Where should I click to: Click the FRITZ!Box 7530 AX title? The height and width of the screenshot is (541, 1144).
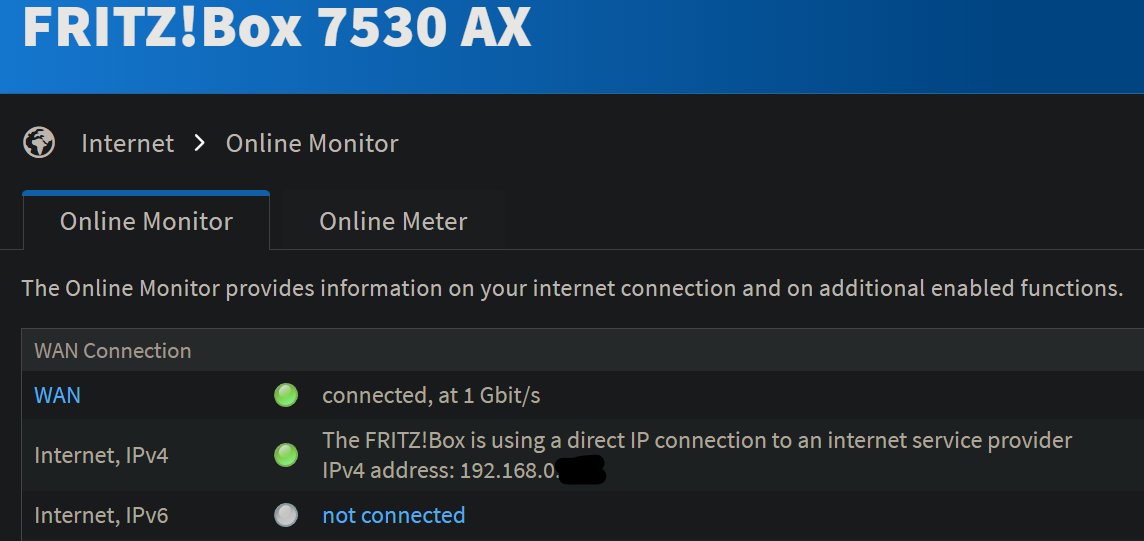[277, 26]
